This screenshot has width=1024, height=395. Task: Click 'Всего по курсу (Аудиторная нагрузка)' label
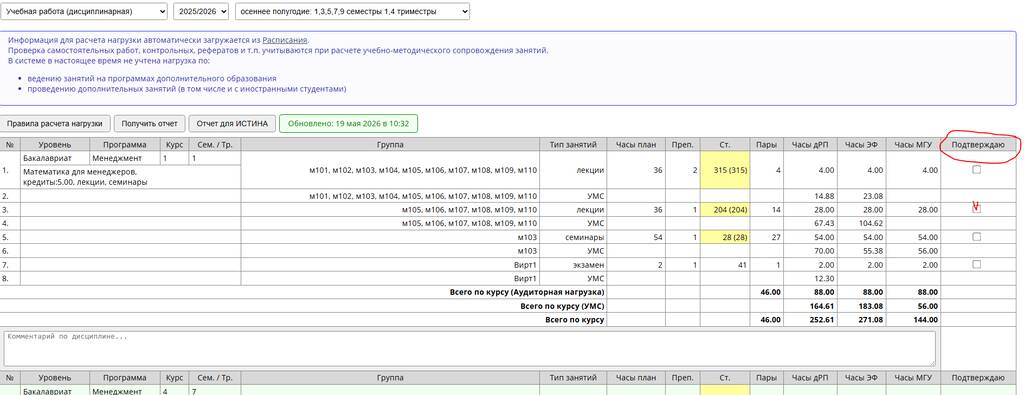(527, 292)
